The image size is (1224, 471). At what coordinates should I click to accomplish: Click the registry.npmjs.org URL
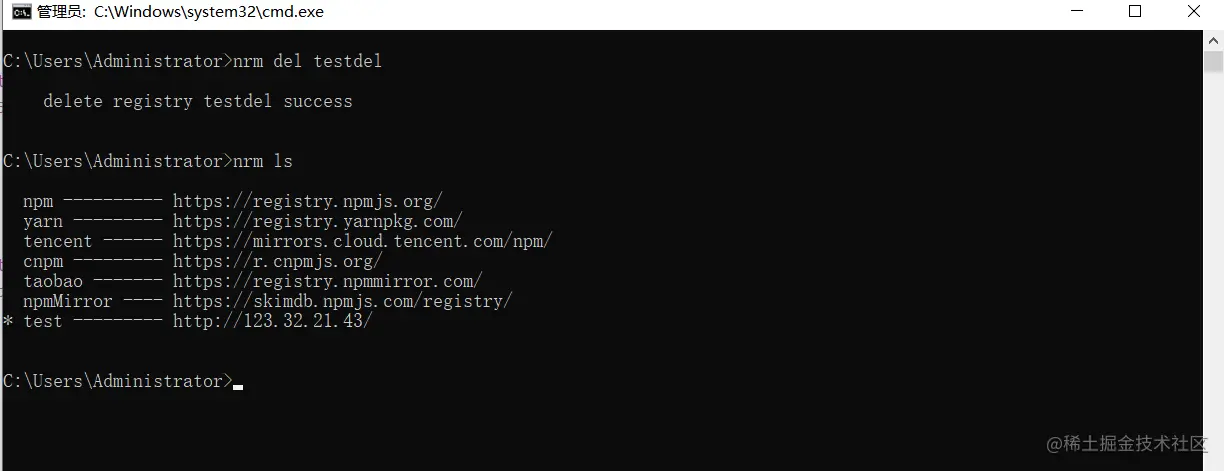tap(307, 201)
